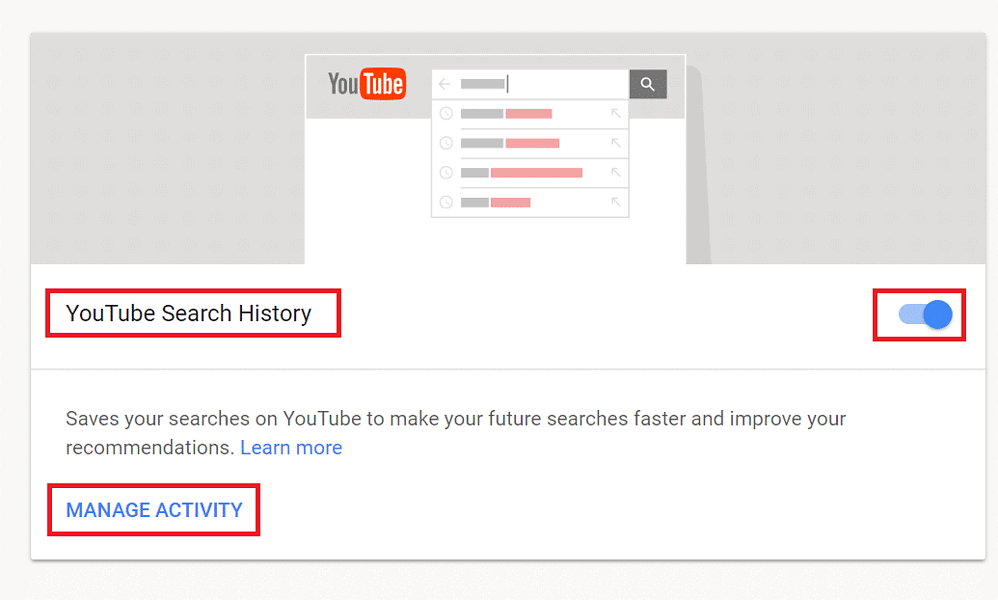This screenshot has width=998, height=600.
Task: Open MANAGE ACTIVITY
Action: pyautogui.click(x=153, y=510)
